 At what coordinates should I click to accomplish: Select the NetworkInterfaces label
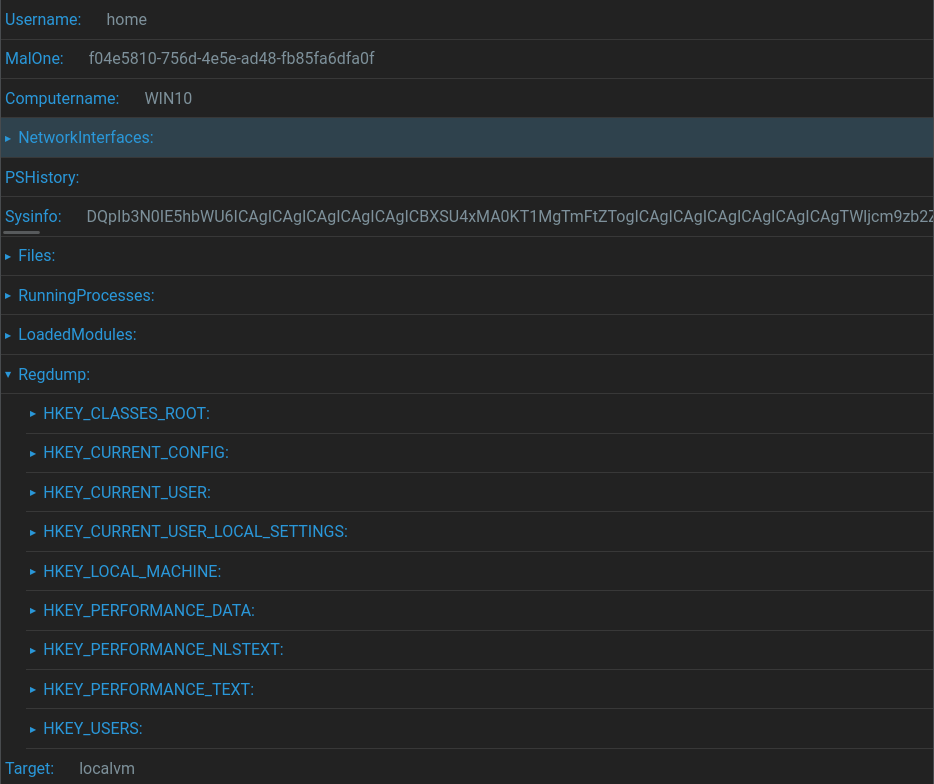tap(86, 138)
